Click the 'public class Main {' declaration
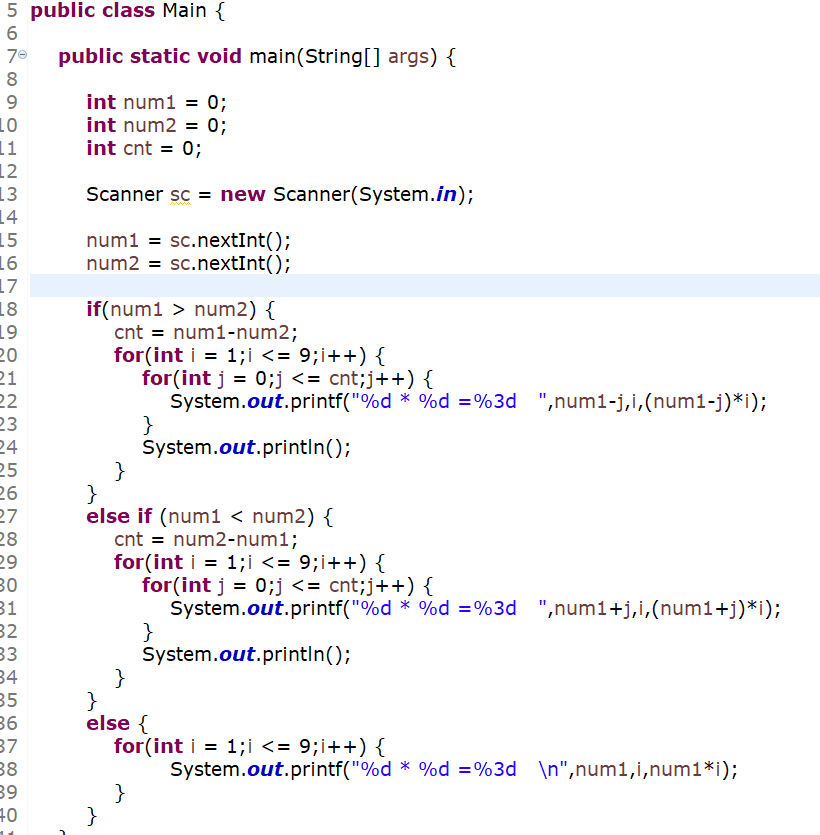Screen dimensions: 820x835 (x=128, y=11)
